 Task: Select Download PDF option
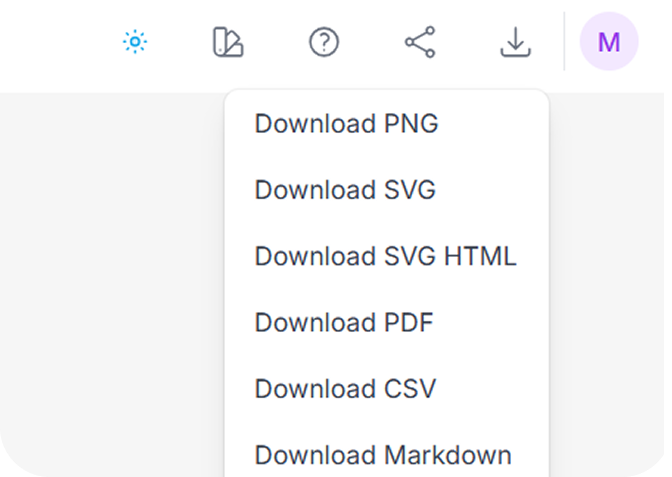coord(344,322)
